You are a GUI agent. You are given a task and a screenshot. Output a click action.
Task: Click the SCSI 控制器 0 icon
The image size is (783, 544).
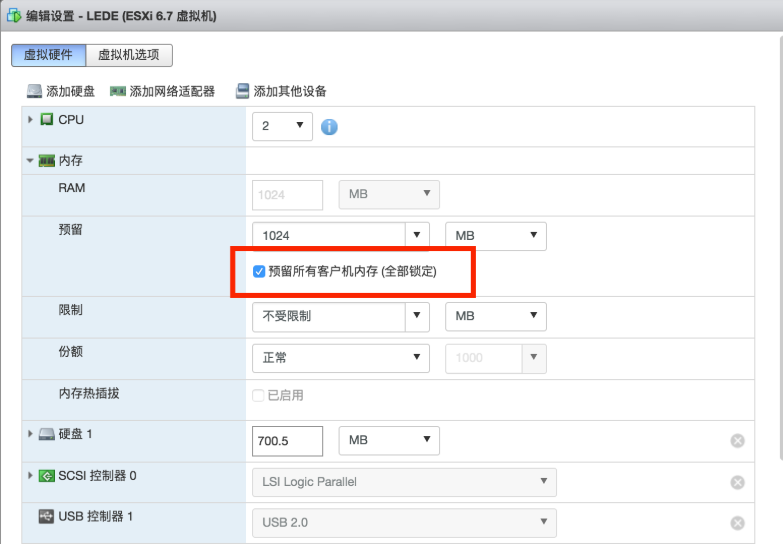pos(46,476)
